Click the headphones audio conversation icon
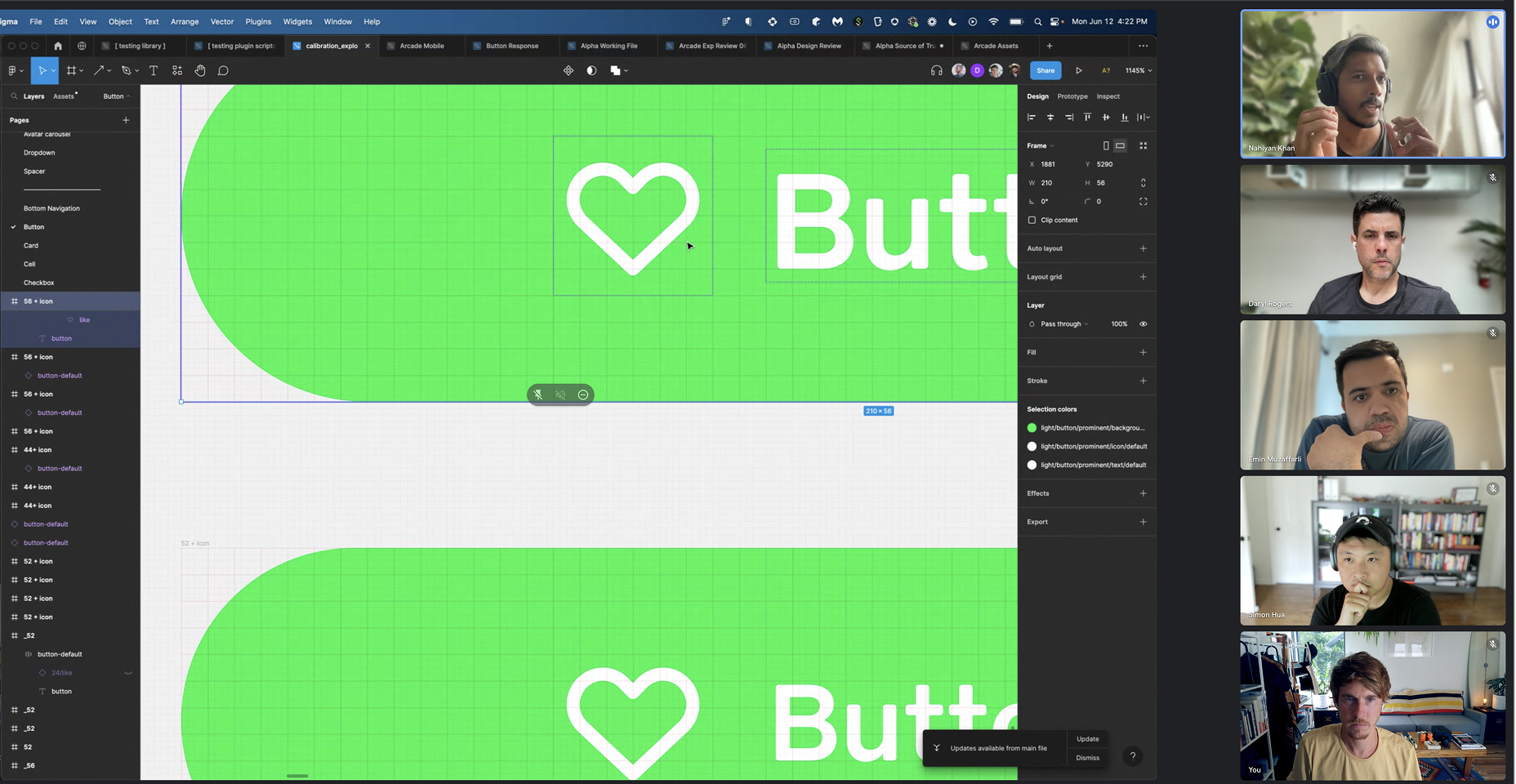The height and width of the screenshot is (784, 1516). [x=937, y=71]
